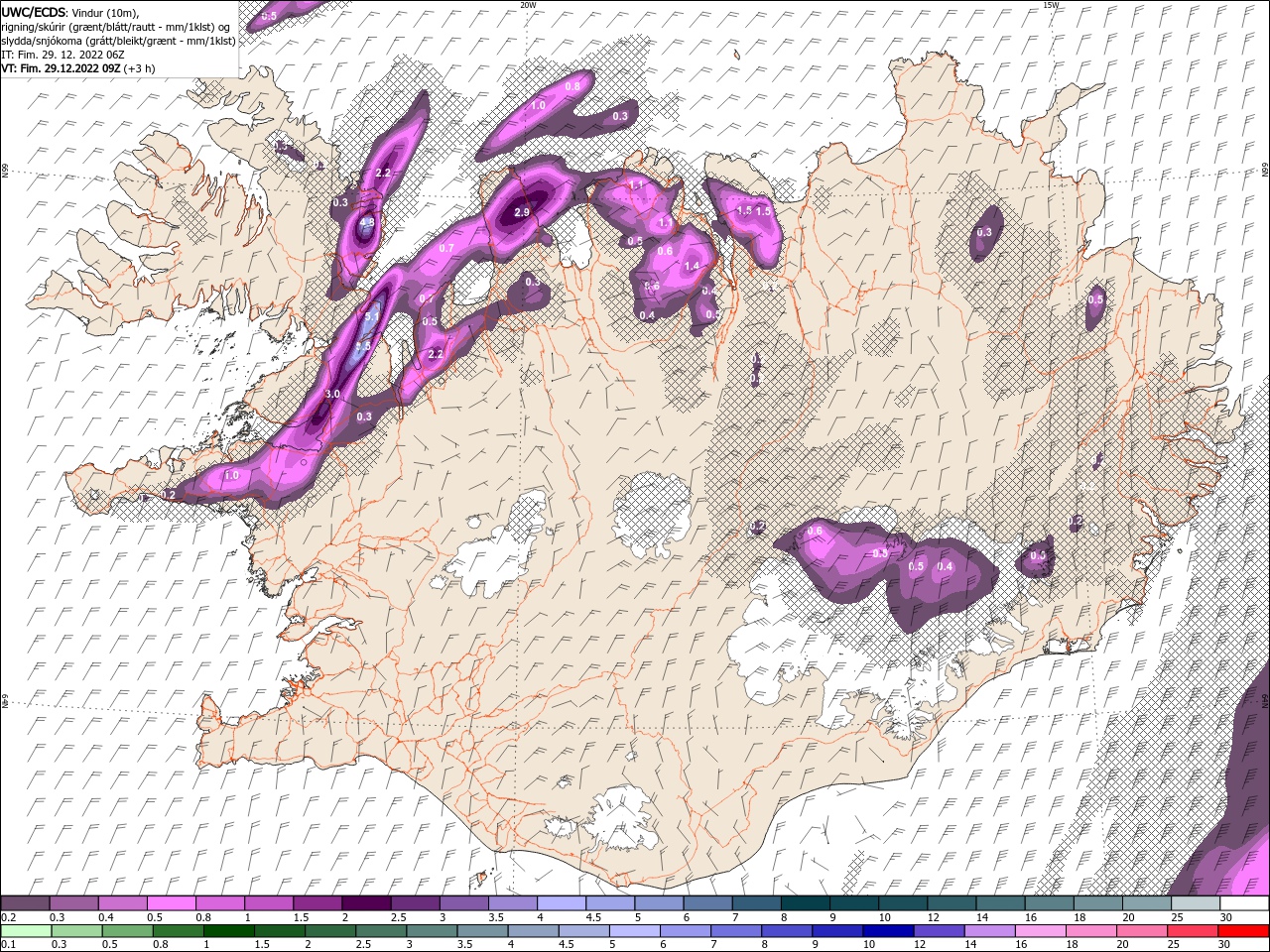Choose light blue 4 swatch in upper legend
The height and width of the screenshot is (952, 1270).
(562, 903)
